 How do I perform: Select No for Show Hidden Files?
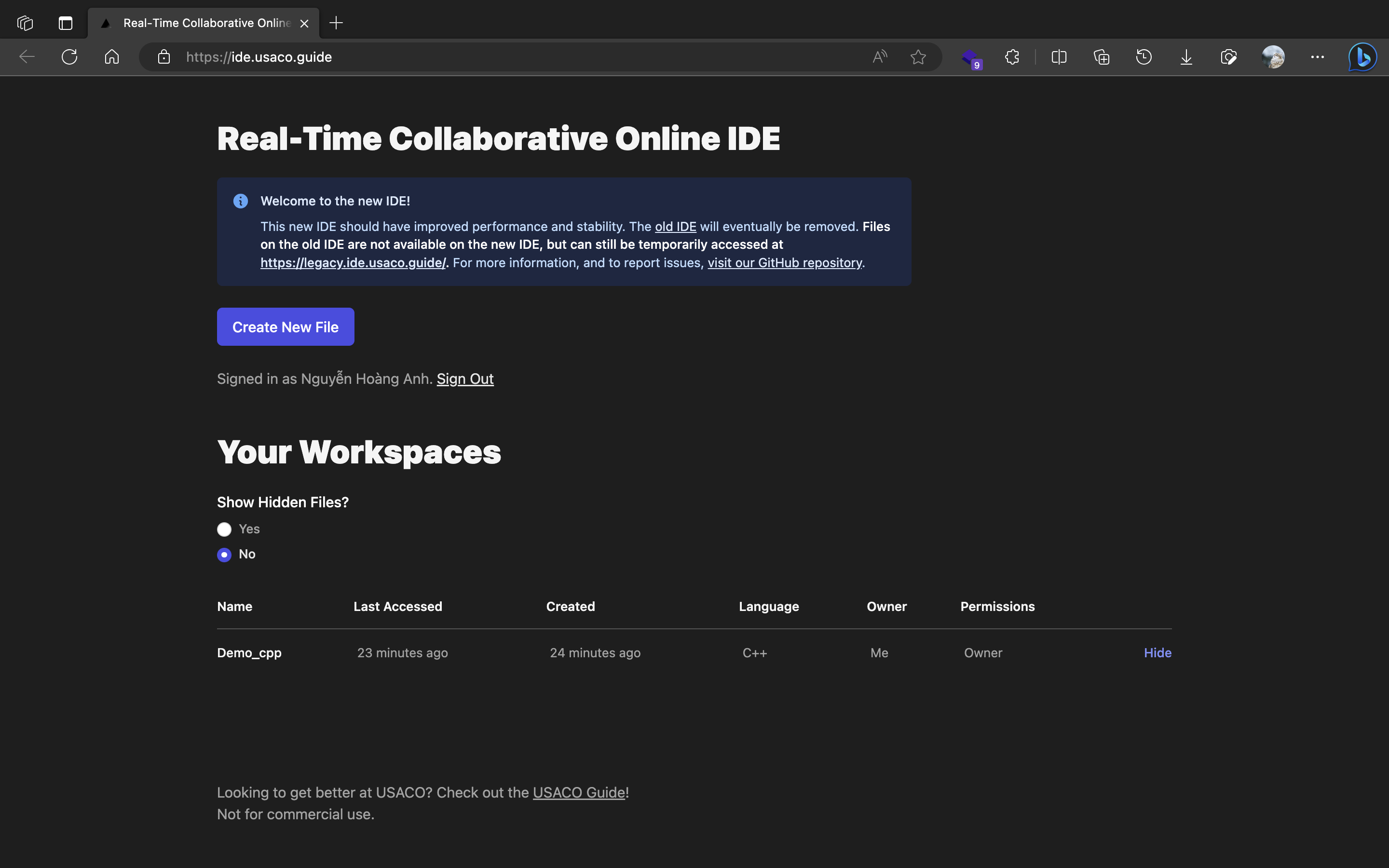[x=224, y=555]
